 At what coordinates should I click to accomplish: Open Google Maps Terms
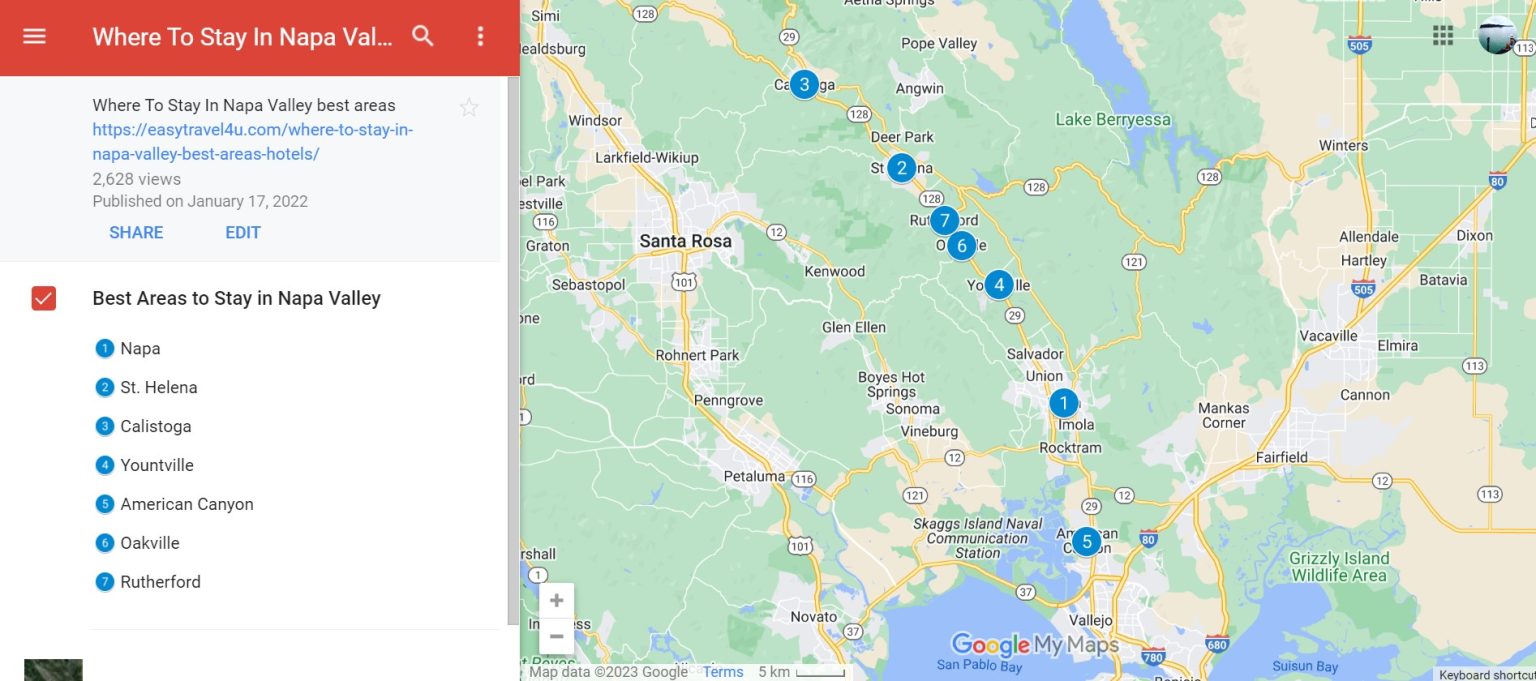click(x=722, y=671)
